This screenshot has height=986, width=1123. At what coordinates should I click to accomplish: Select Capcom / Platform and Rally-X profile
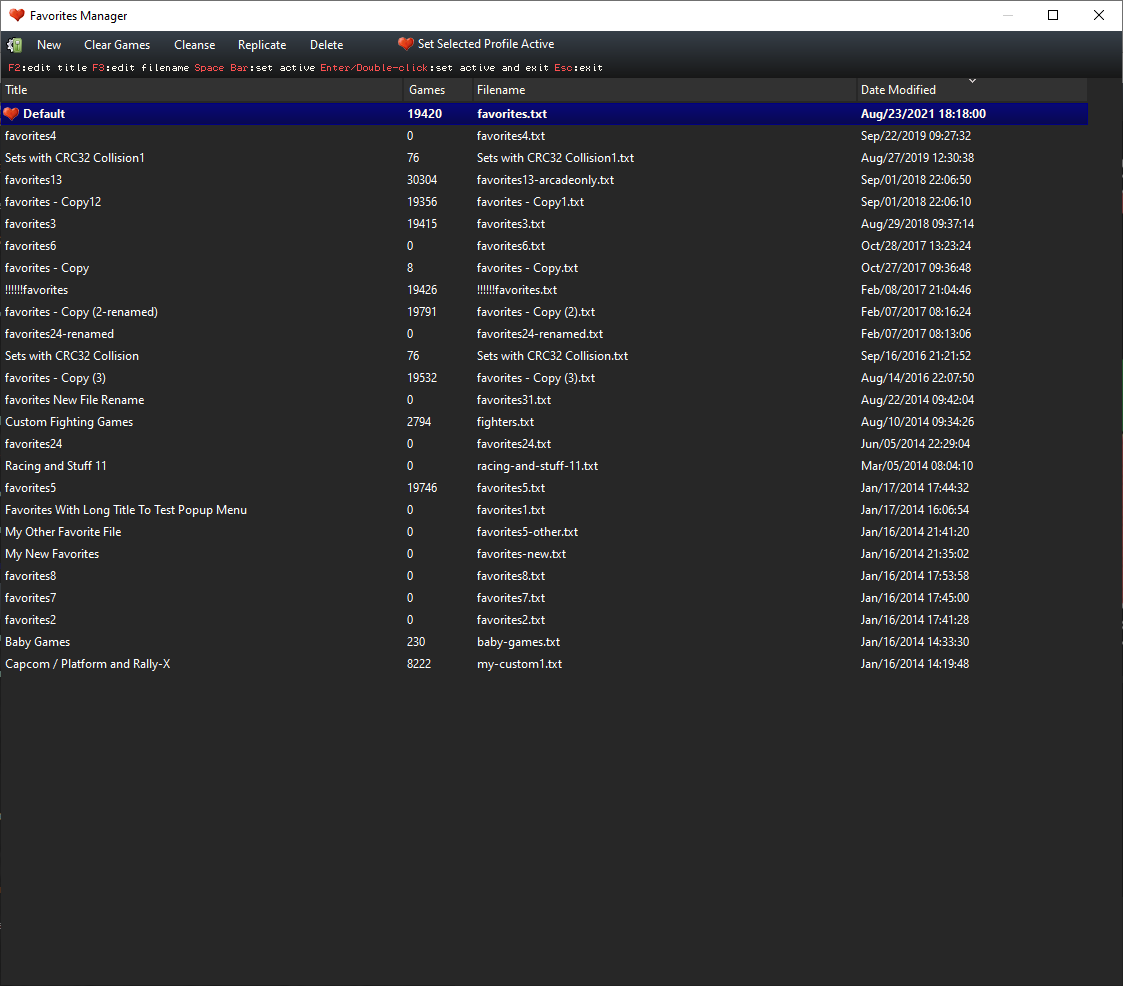tap(88, 664)
